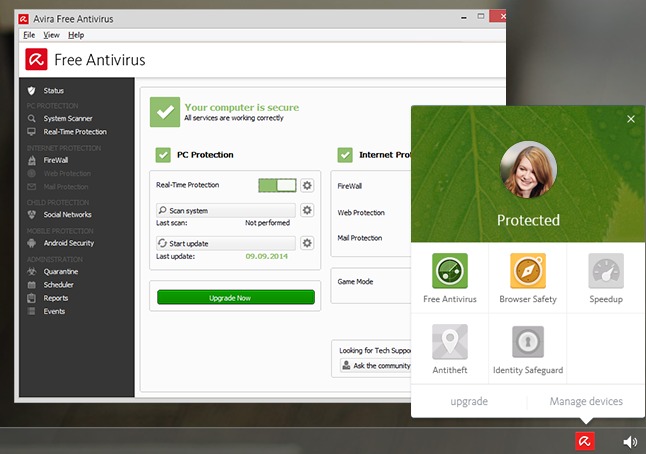This screenshot has width=646, height=454.
Task: Open the File menu
Action: click(x=29, y=35)
